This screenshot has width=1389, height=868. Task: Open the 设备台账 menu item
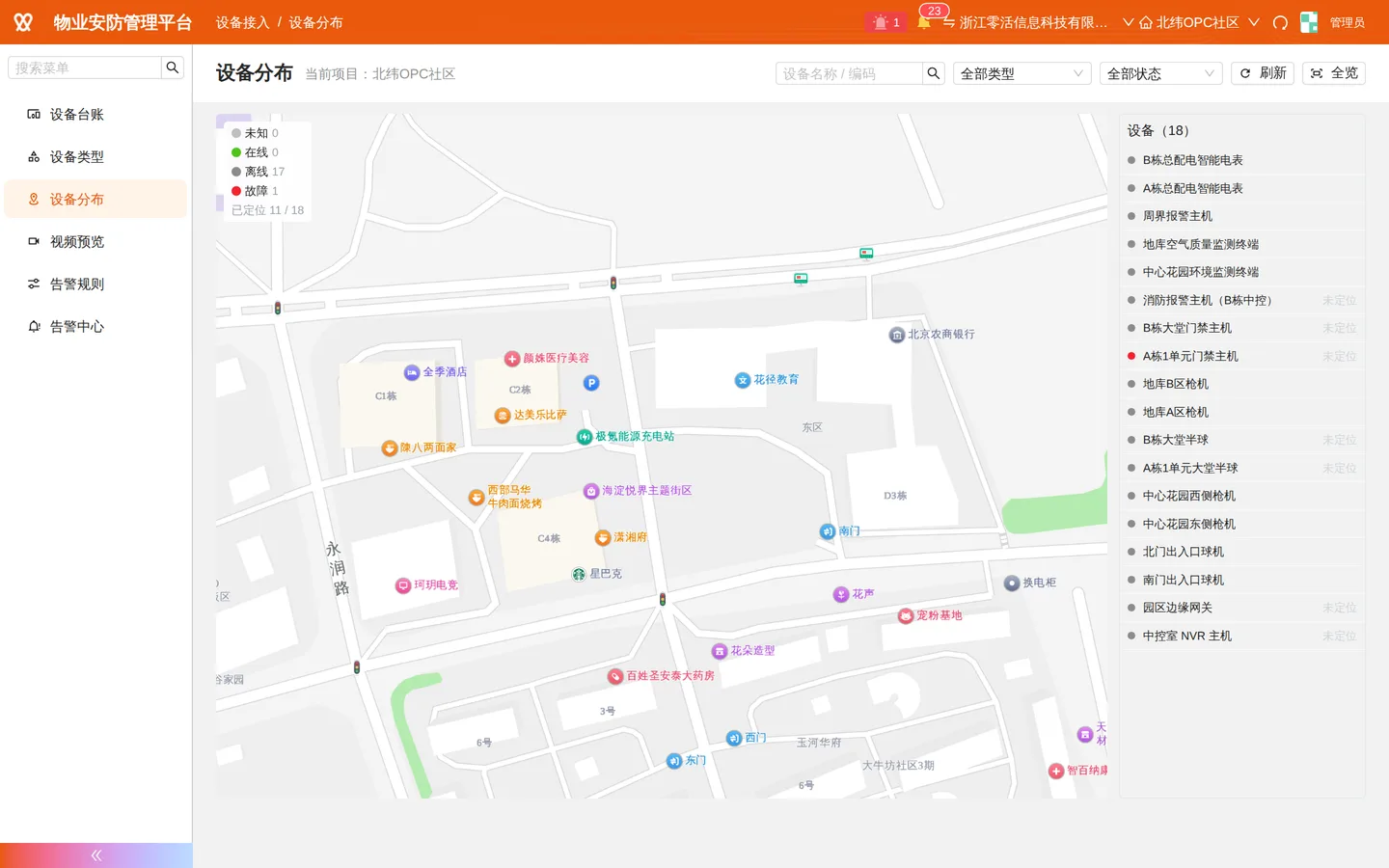point(95,114)
